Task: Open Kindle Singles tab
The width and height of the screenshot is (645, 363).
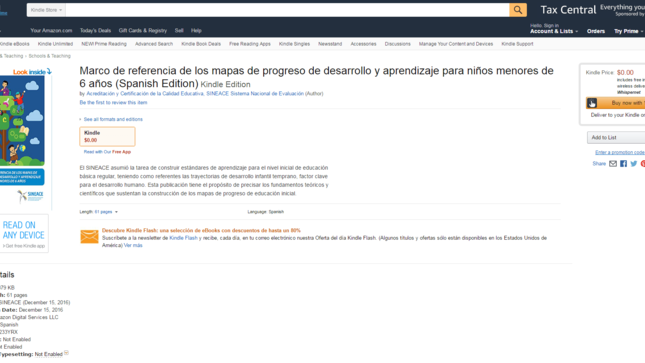Action: pos(294,44)
